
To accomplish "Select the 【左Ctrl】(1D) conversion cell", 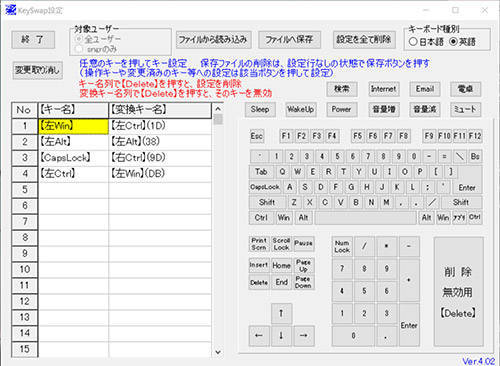I will pyautogui.click(x=160, y=126).
